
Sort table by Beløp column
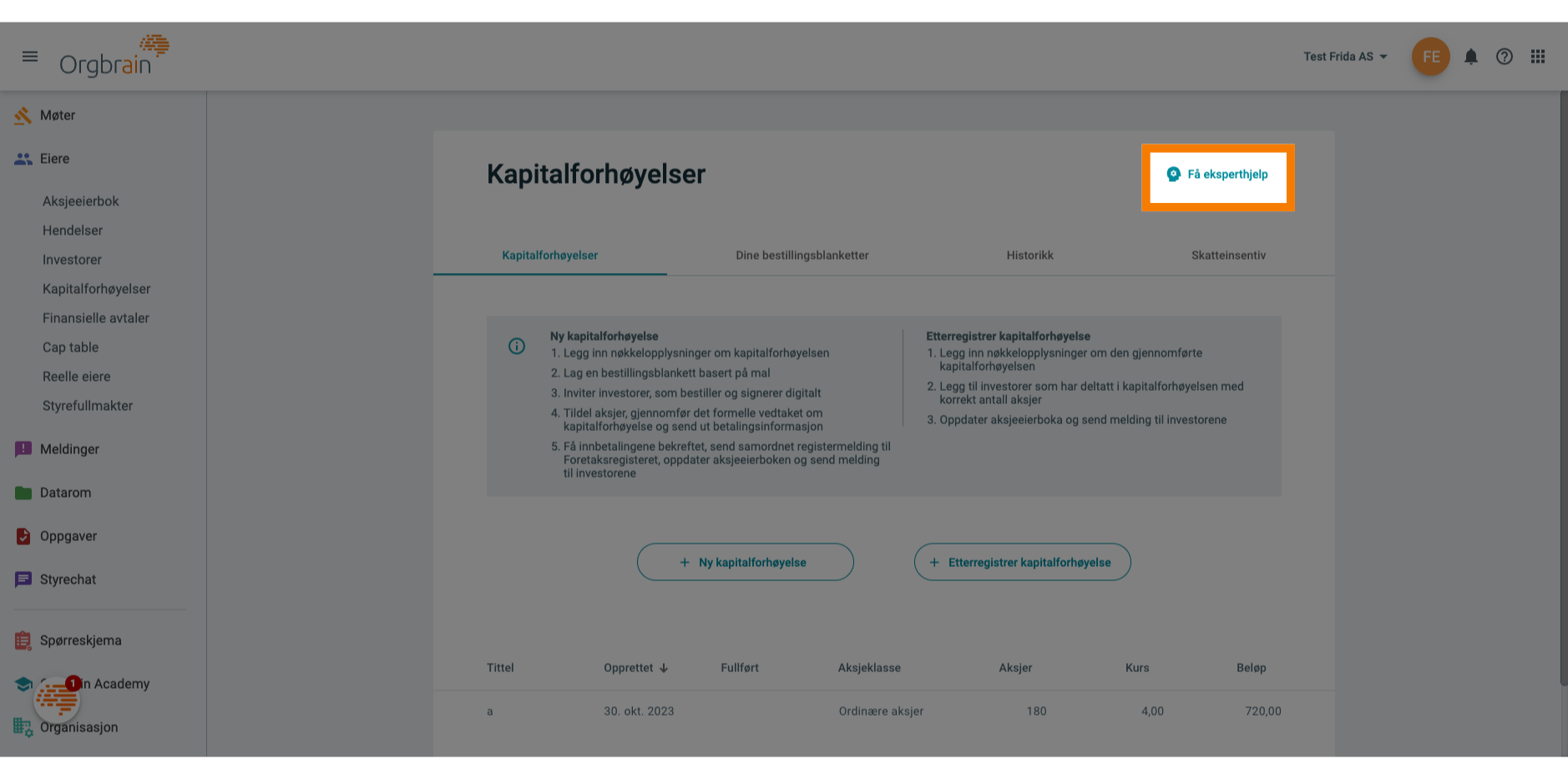(x=1252, y=668)
